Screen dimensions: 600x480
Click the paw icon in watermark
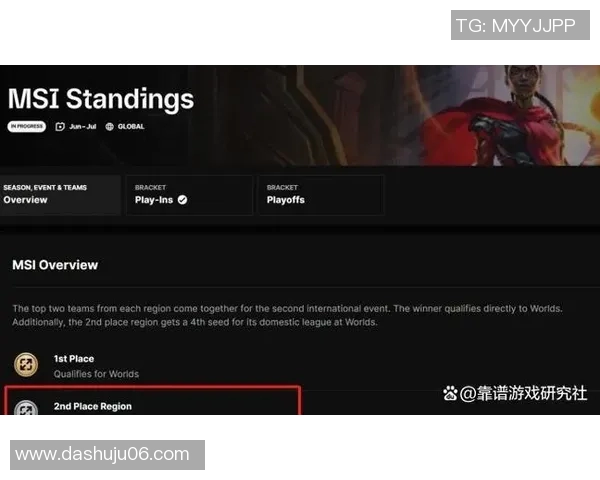point(450,393)
